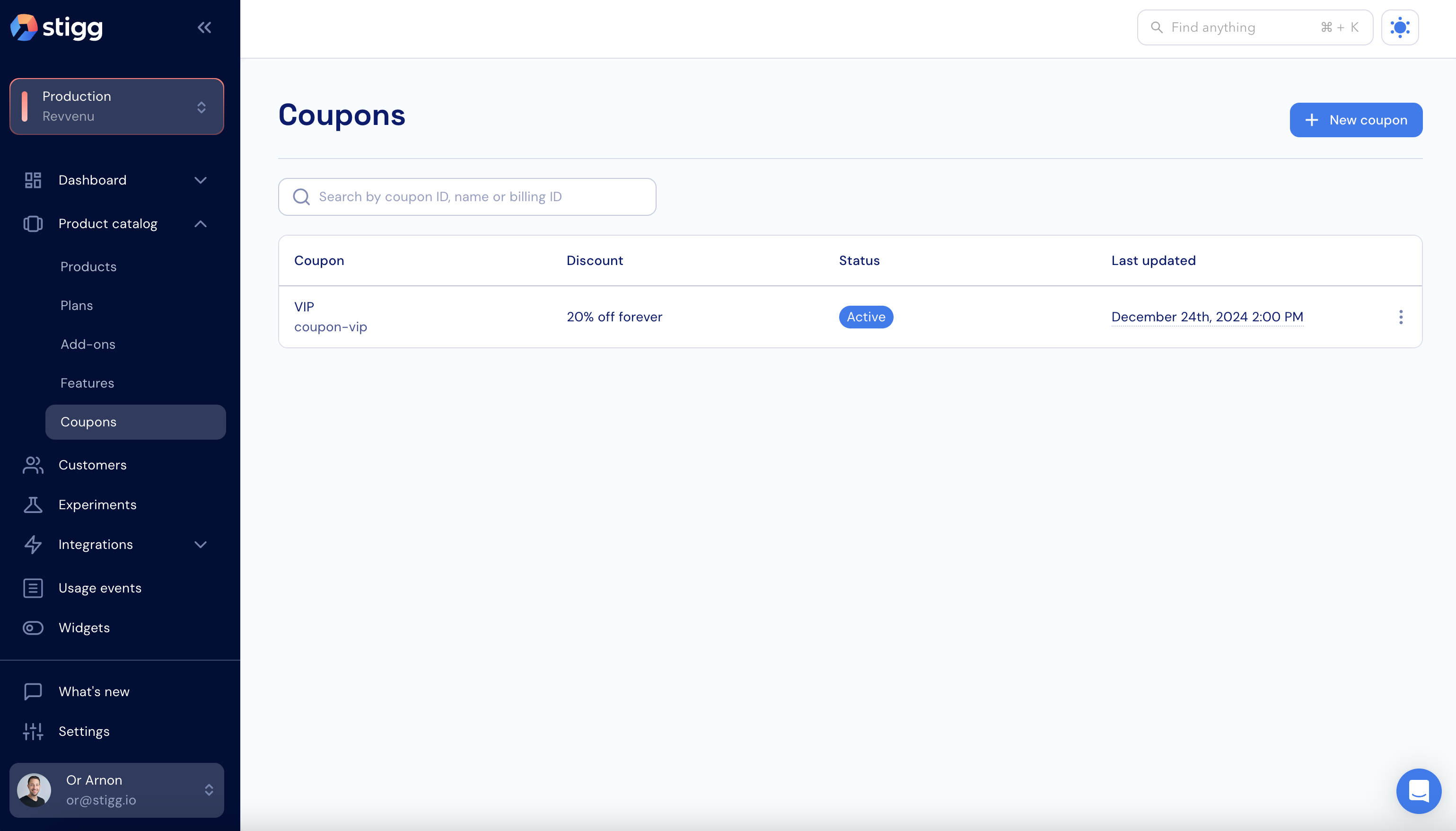Screen dimensions: 1456x831
Task: Open the Products page
Action: [x=88, y=266]
